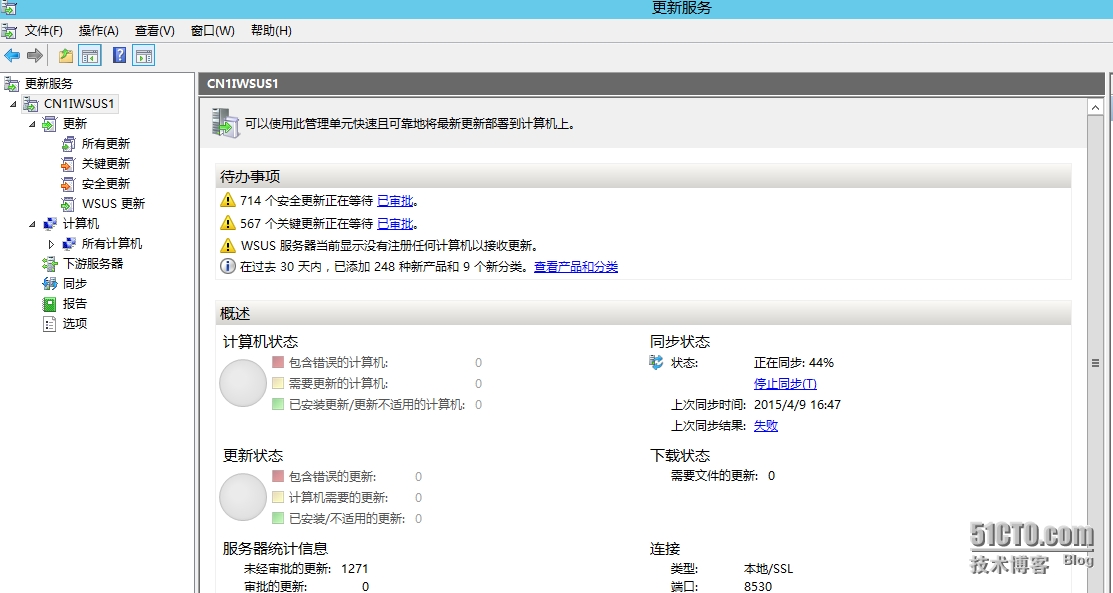
Task: Select the 更新服务 root tree icon
Action: pos(11,84)
